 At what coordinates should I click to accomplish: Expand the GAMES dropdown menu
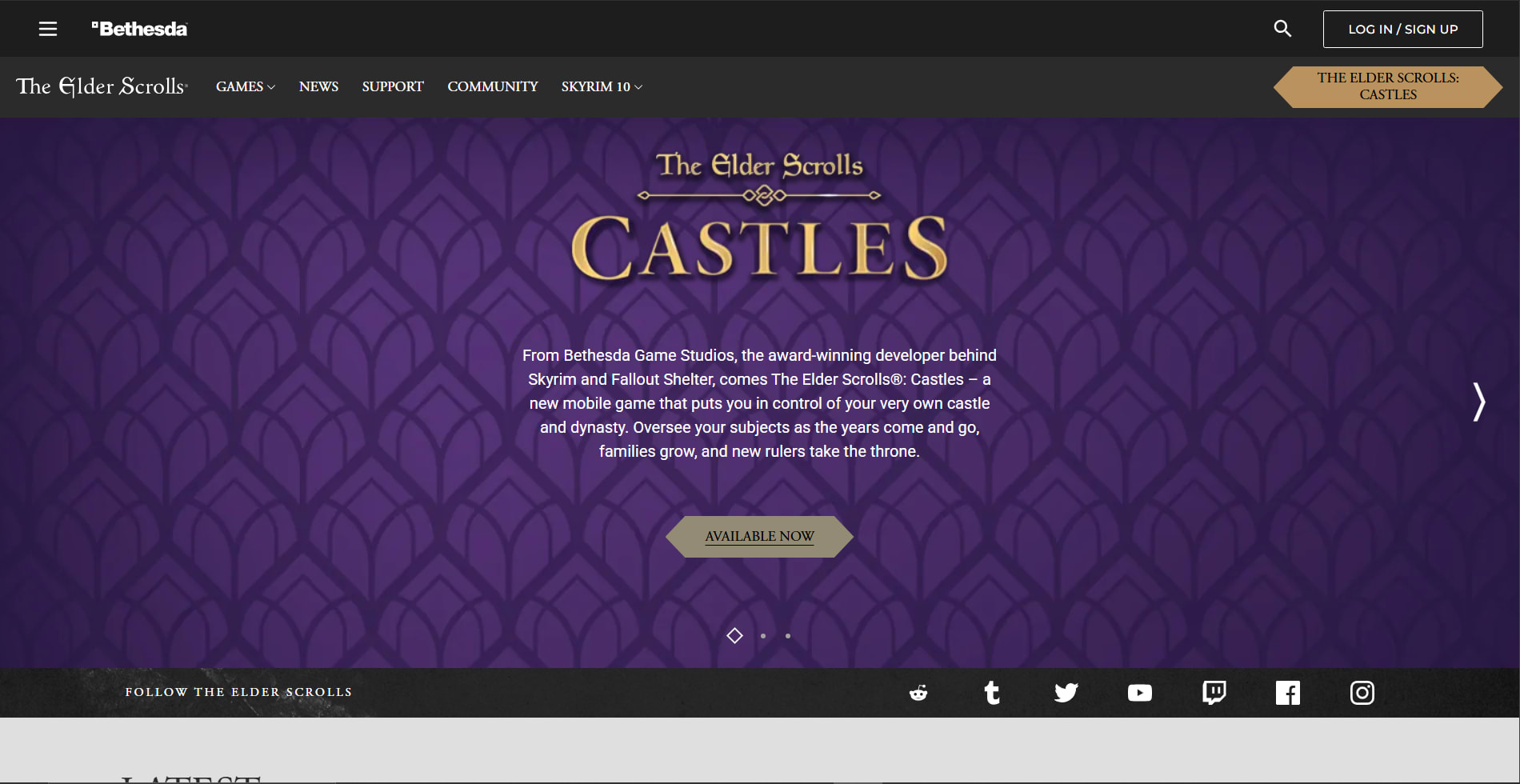[246, 86]
